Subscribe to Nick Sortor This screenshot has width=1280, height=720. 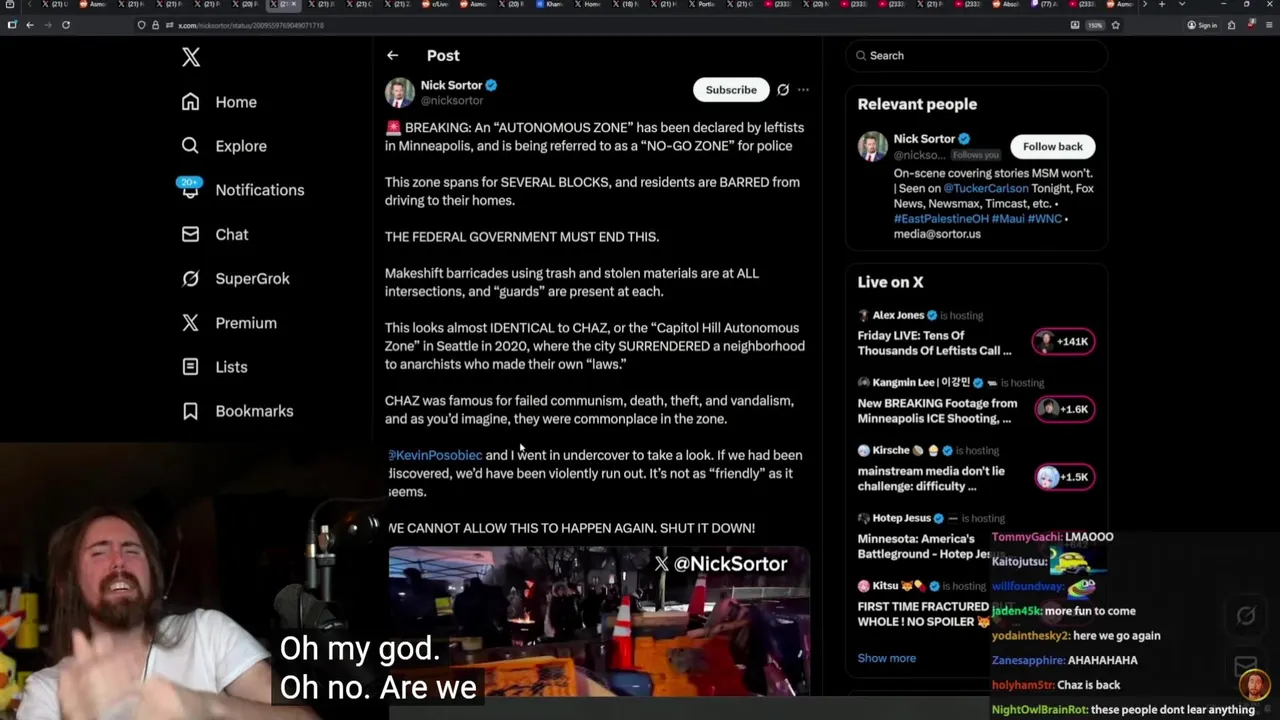(731, 90)
